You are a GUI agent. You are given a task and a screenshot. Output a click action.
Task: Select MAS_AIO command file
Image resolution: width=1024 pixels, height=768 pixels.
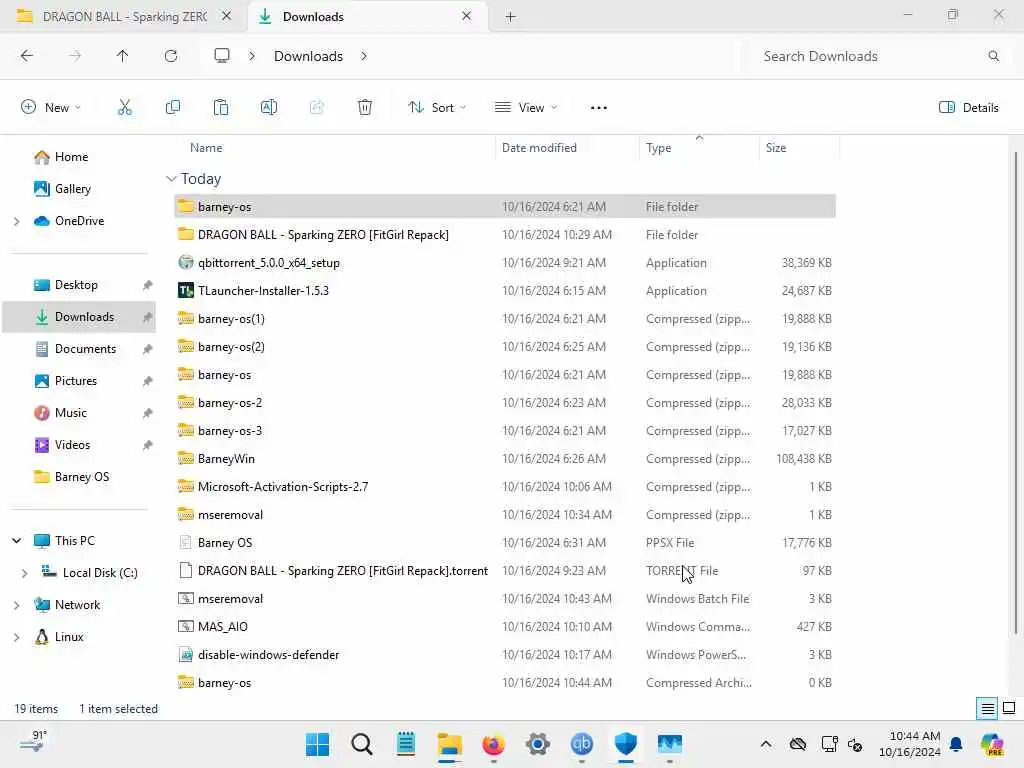pyautogui.click(x=505, y=627)
